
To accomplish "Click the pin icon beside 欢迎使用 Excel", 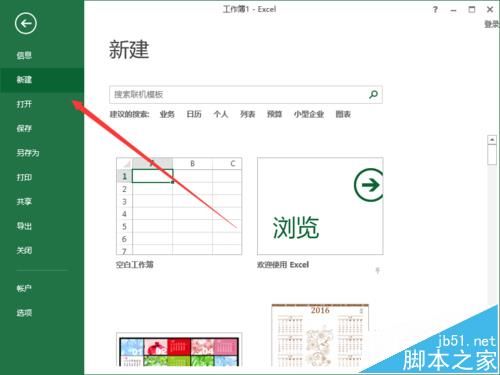I will coord(377,270).
